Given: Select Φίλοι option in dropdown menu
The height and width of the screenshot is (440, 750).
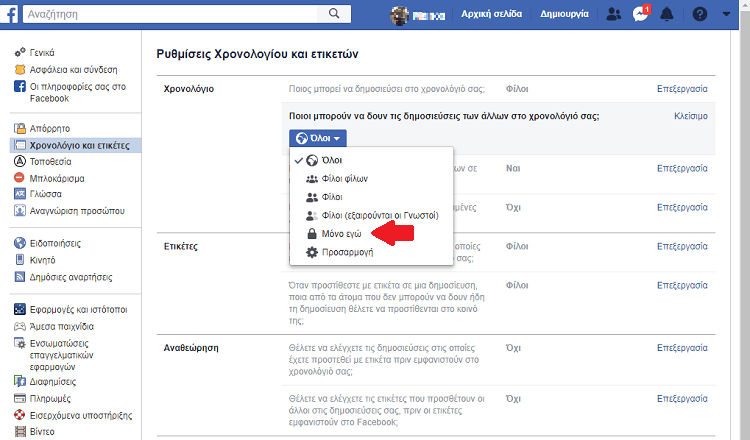Looking at the screenshot, I should pos(371,197).
